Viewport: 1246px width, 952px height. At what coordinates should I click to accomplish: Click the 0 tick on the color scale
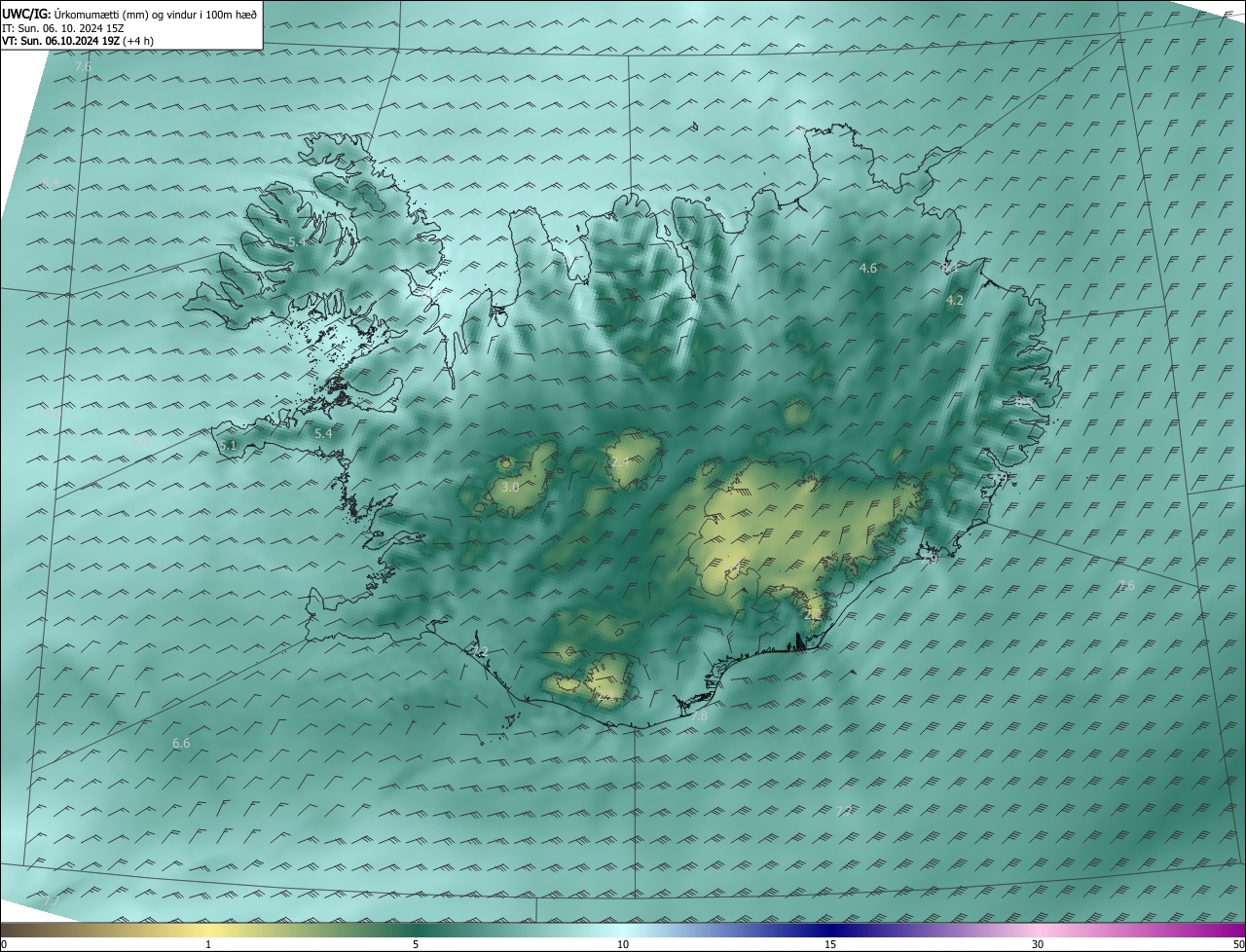(3, 944)
